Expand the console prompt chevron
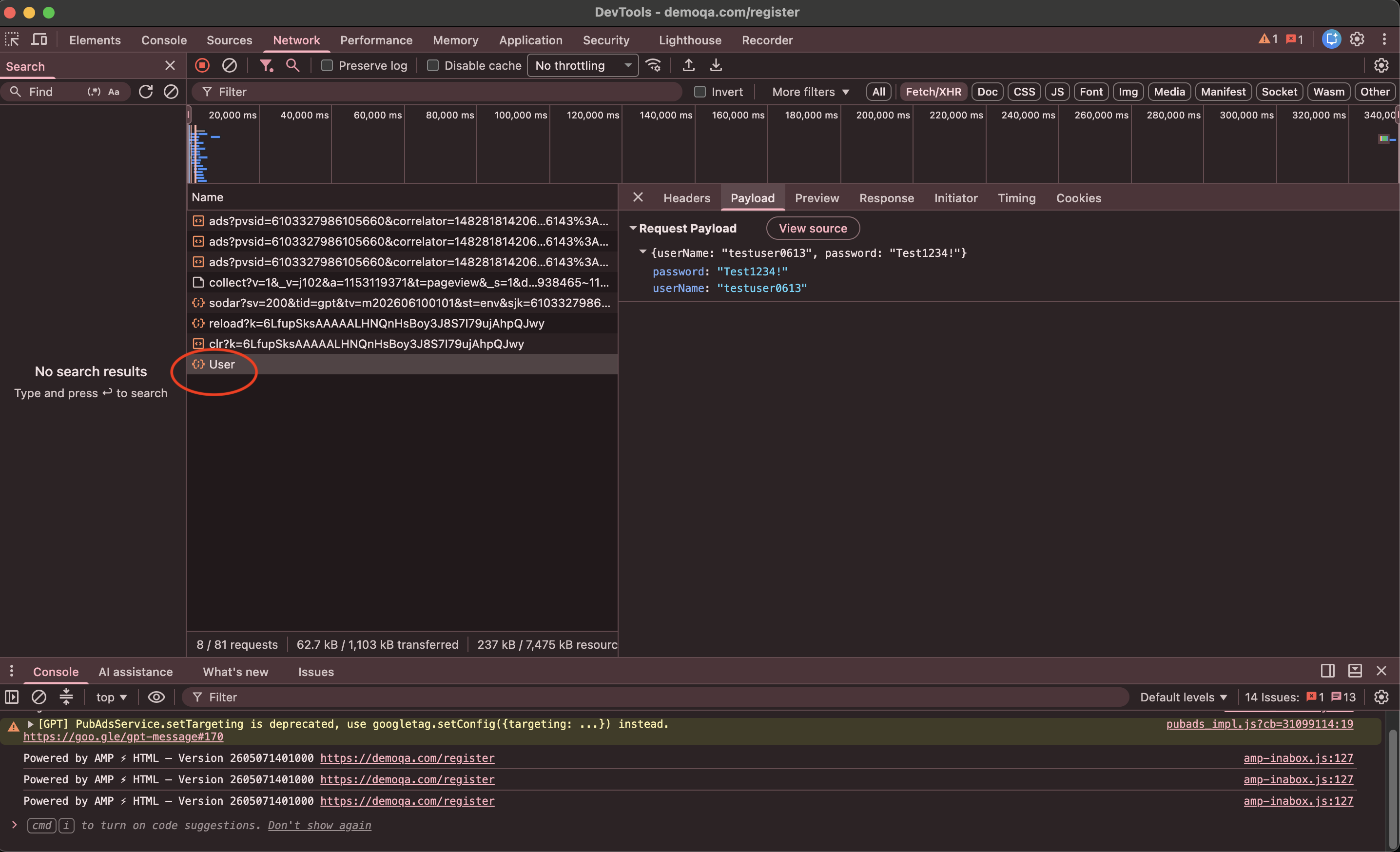Screen dimensions: 1400x852 (14, 824)
